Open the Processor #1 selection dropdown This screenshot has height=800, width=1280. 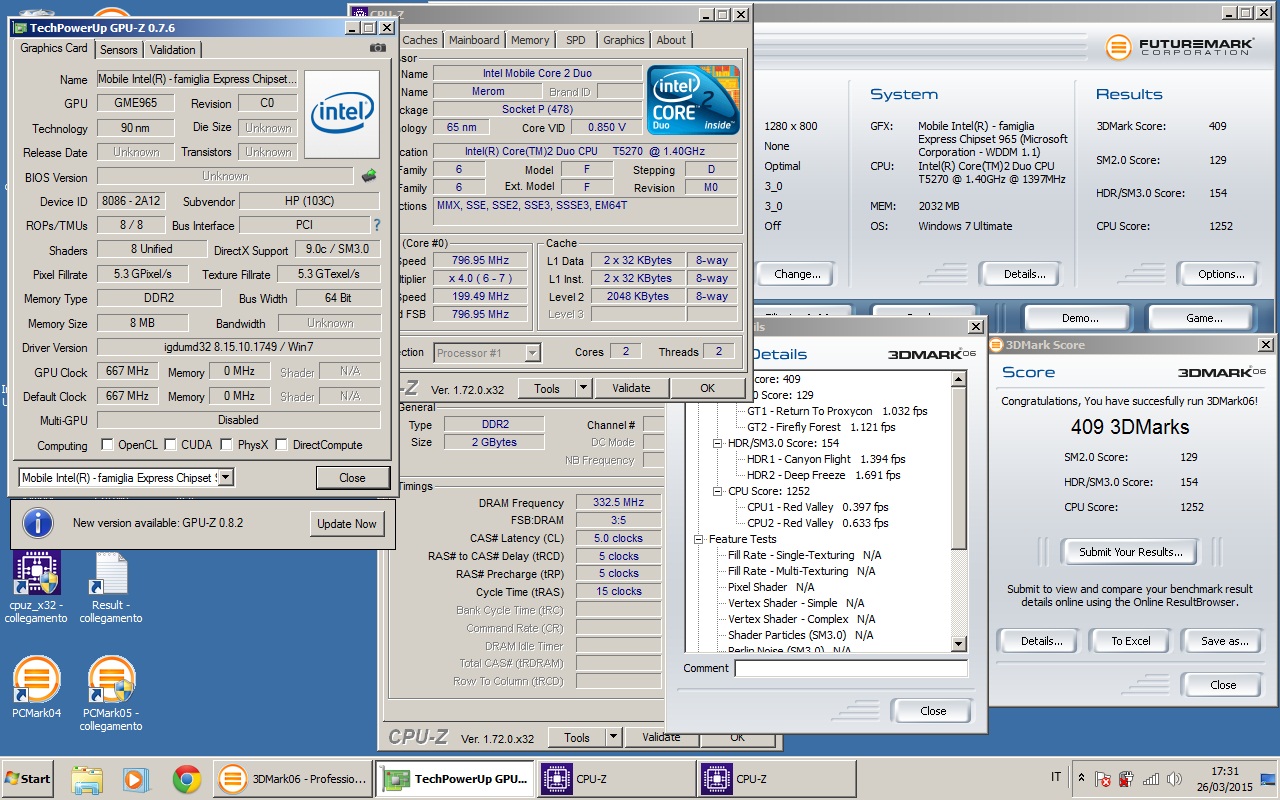532,352
